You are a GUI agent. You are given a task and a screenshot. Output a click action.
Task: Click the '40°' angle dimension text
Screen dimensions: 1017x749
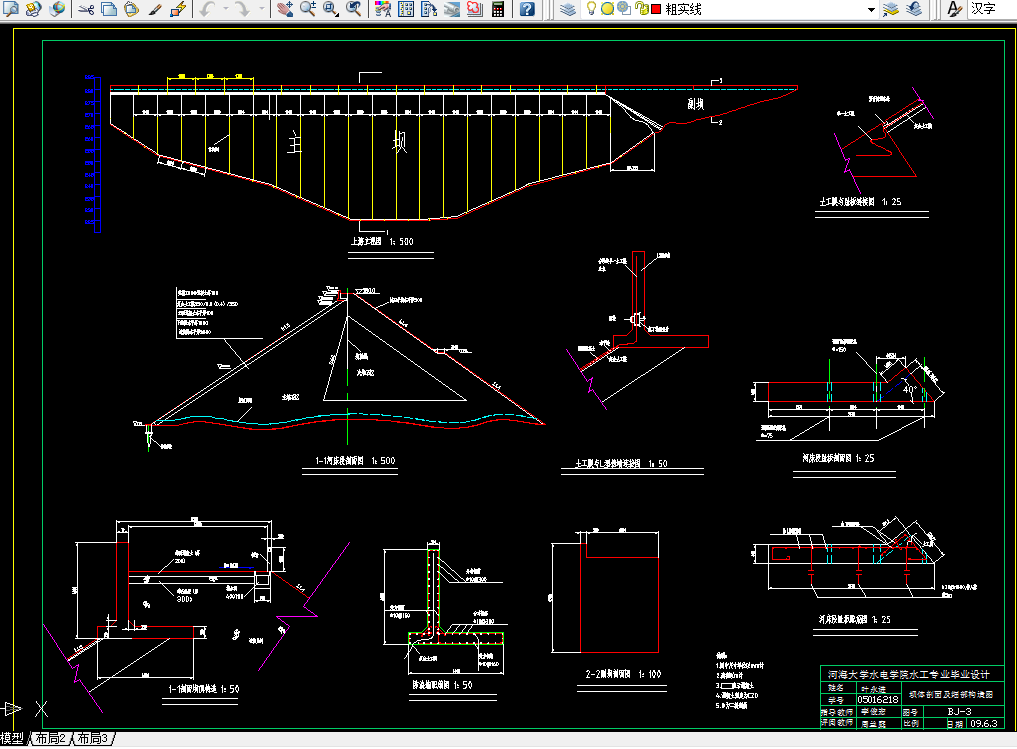point(909,390)
